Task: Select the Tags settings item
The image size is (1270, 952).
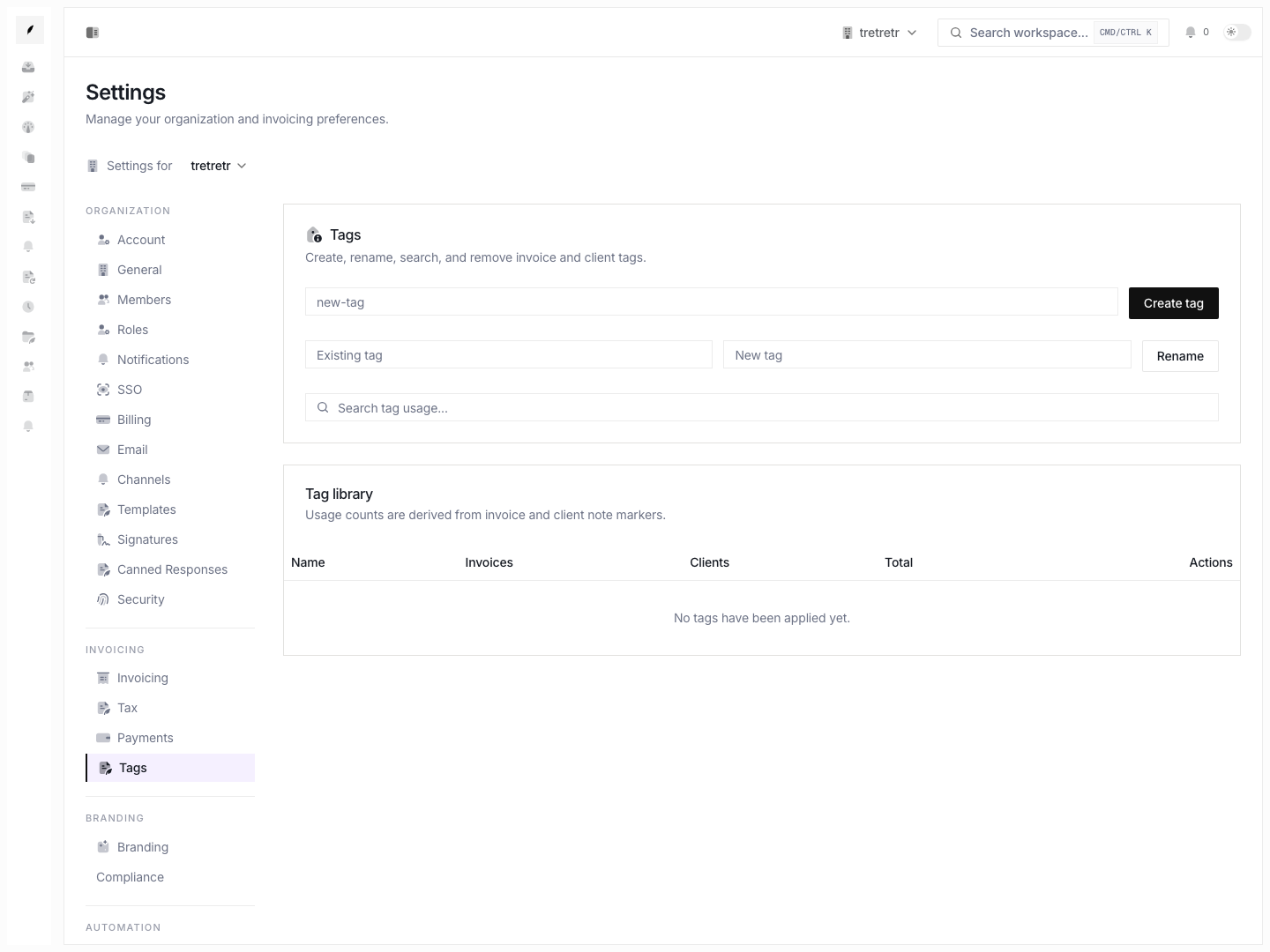Action: point(170,768)
